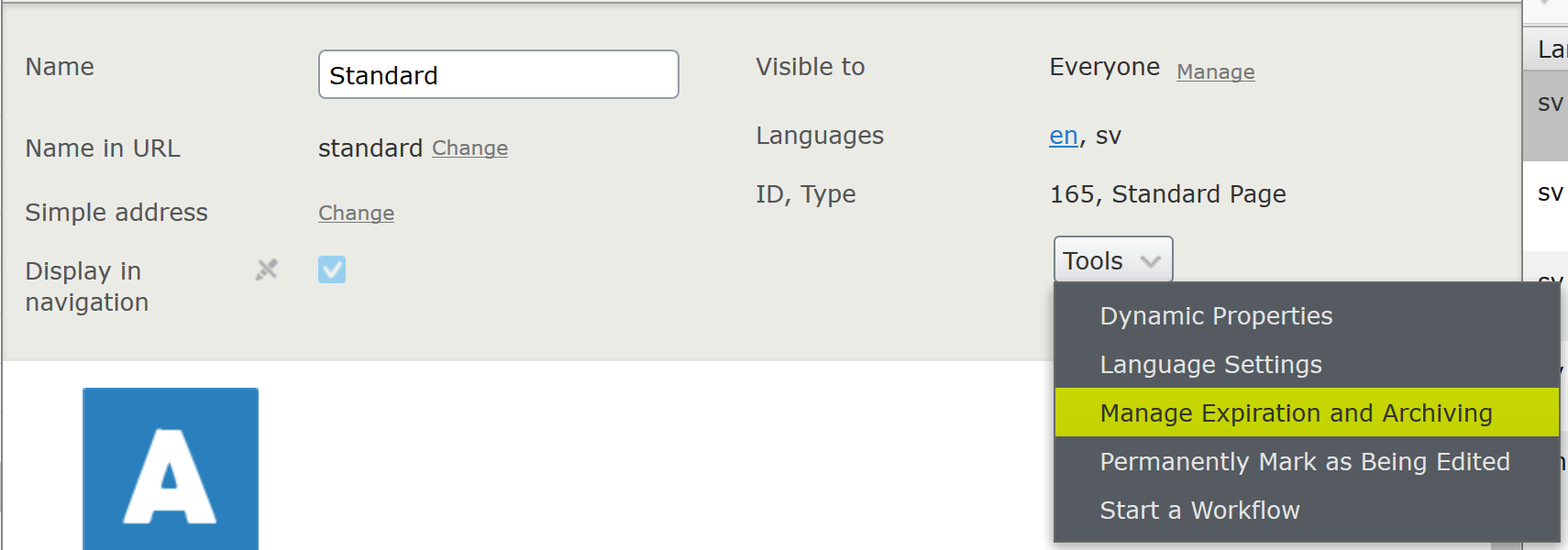Uncheck the Display in navigation checkbox
Image resolution: width=1568 pixels, height=550 pixels.
coord(332,269)
